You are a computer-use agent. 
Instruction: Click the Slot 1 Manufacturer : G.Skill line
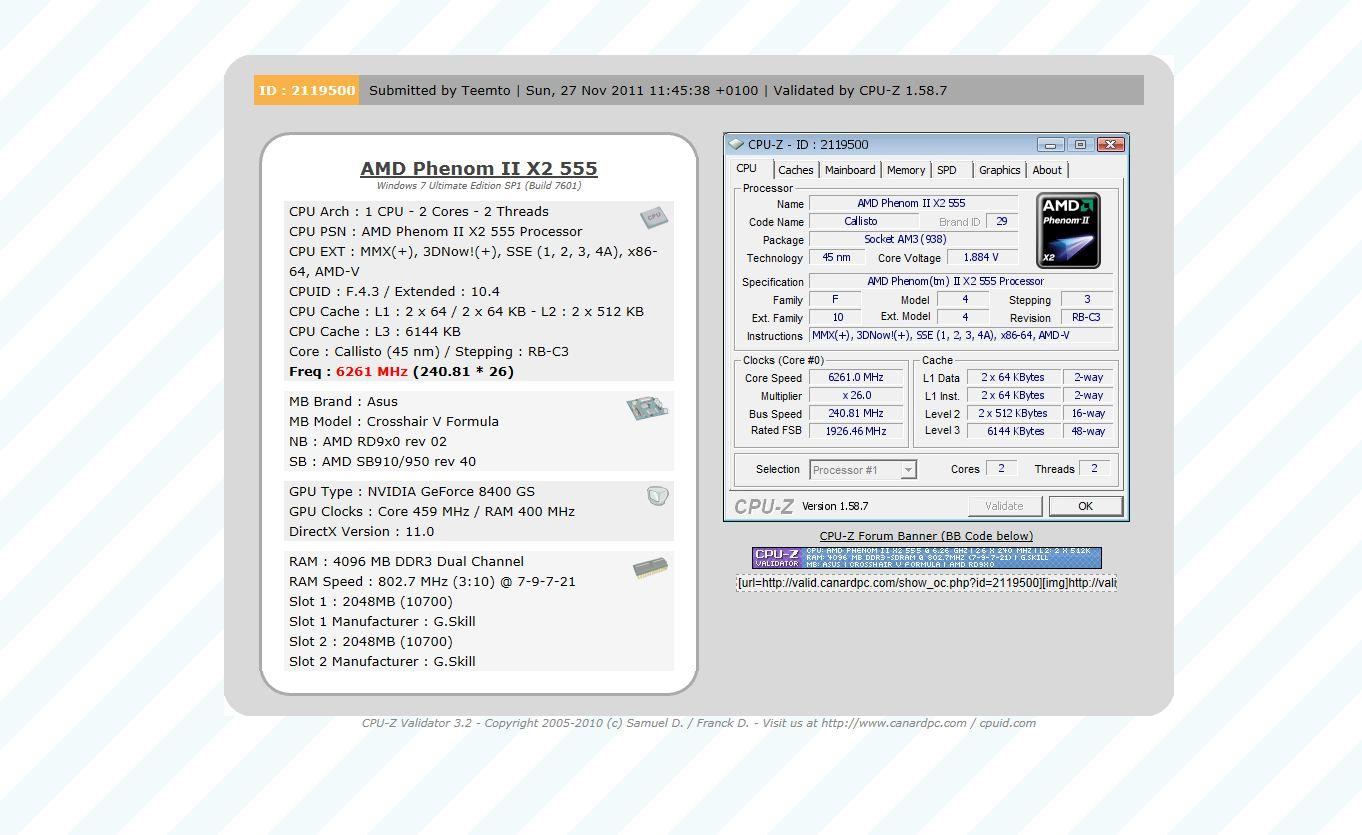[x=382, y=622]
